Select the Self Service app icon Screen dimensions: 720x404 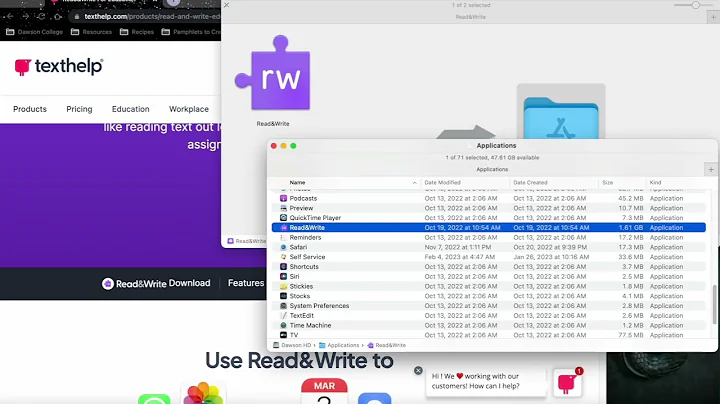click(283, 257)
